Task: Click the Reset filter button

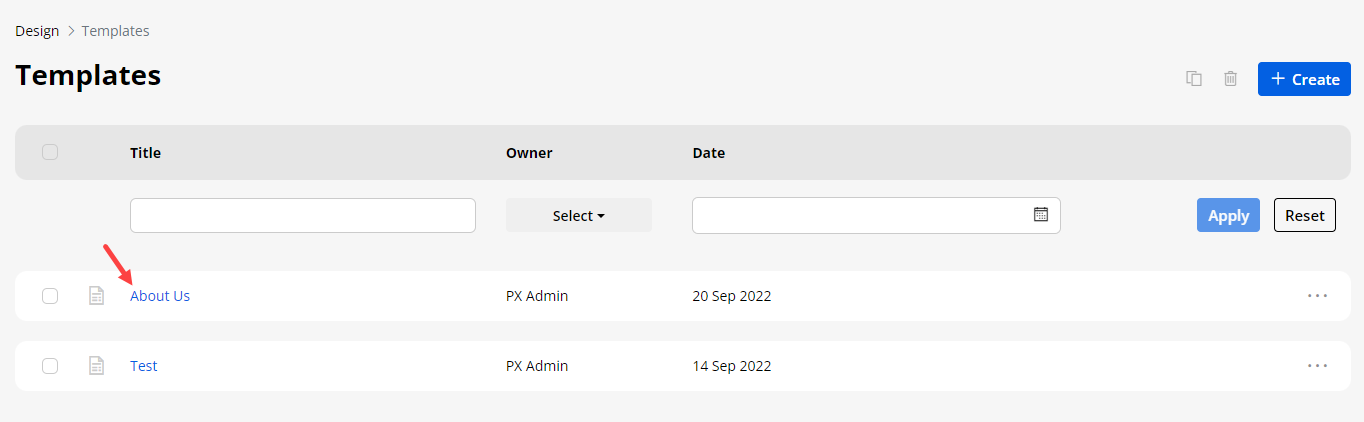Action: point(1304,215)
